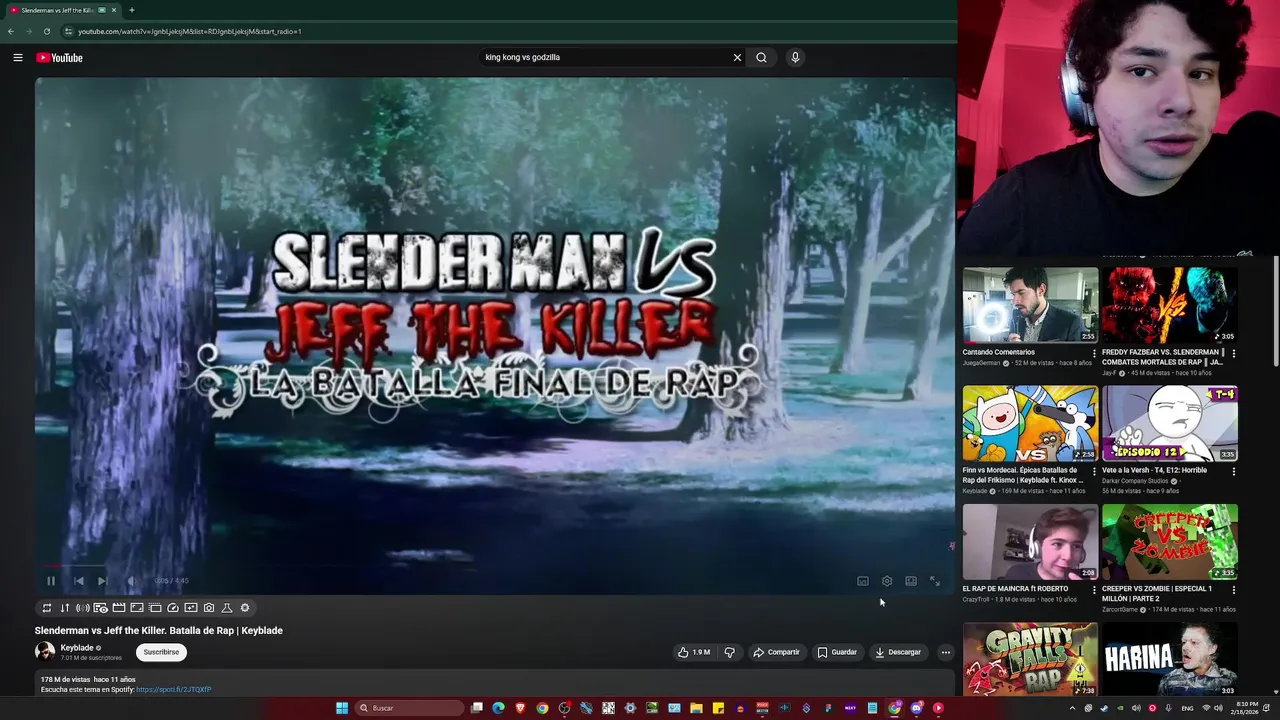Click the eye list icon in the extension toolbar

tap(101, 607)
